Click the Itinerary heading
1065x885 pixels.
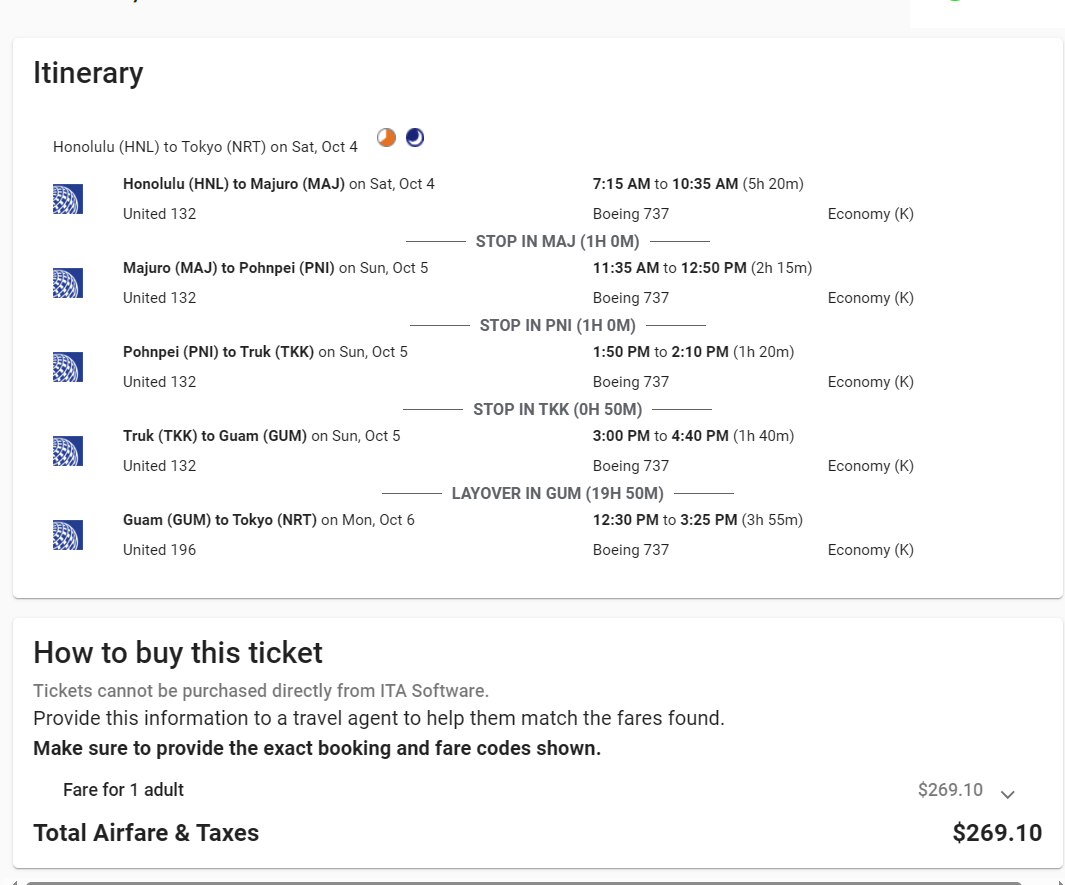pos(88,73)
